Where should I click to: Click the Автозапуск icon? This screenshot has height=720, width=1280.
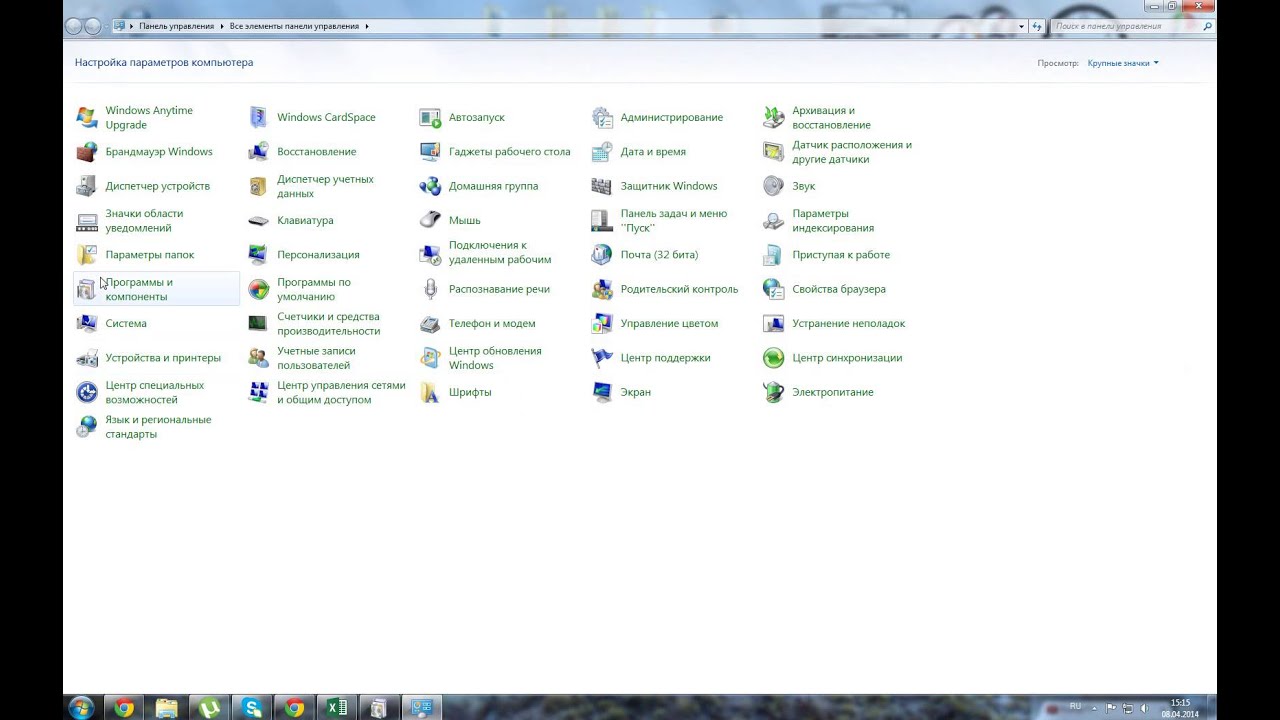click(430, 117)
